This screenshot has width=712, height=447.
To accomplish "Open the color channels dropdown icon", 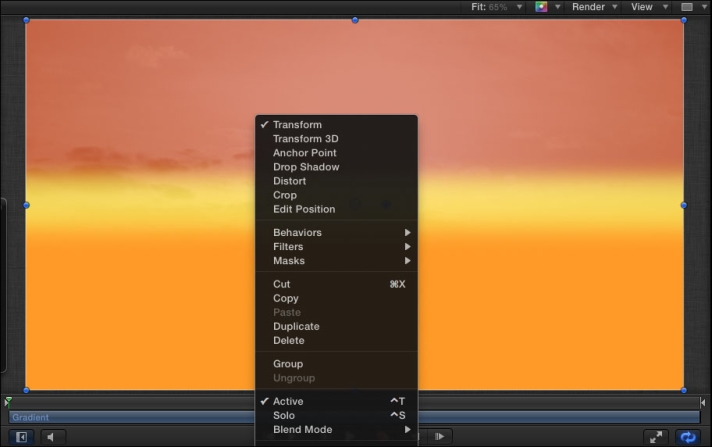I will [x=545, y=7].
